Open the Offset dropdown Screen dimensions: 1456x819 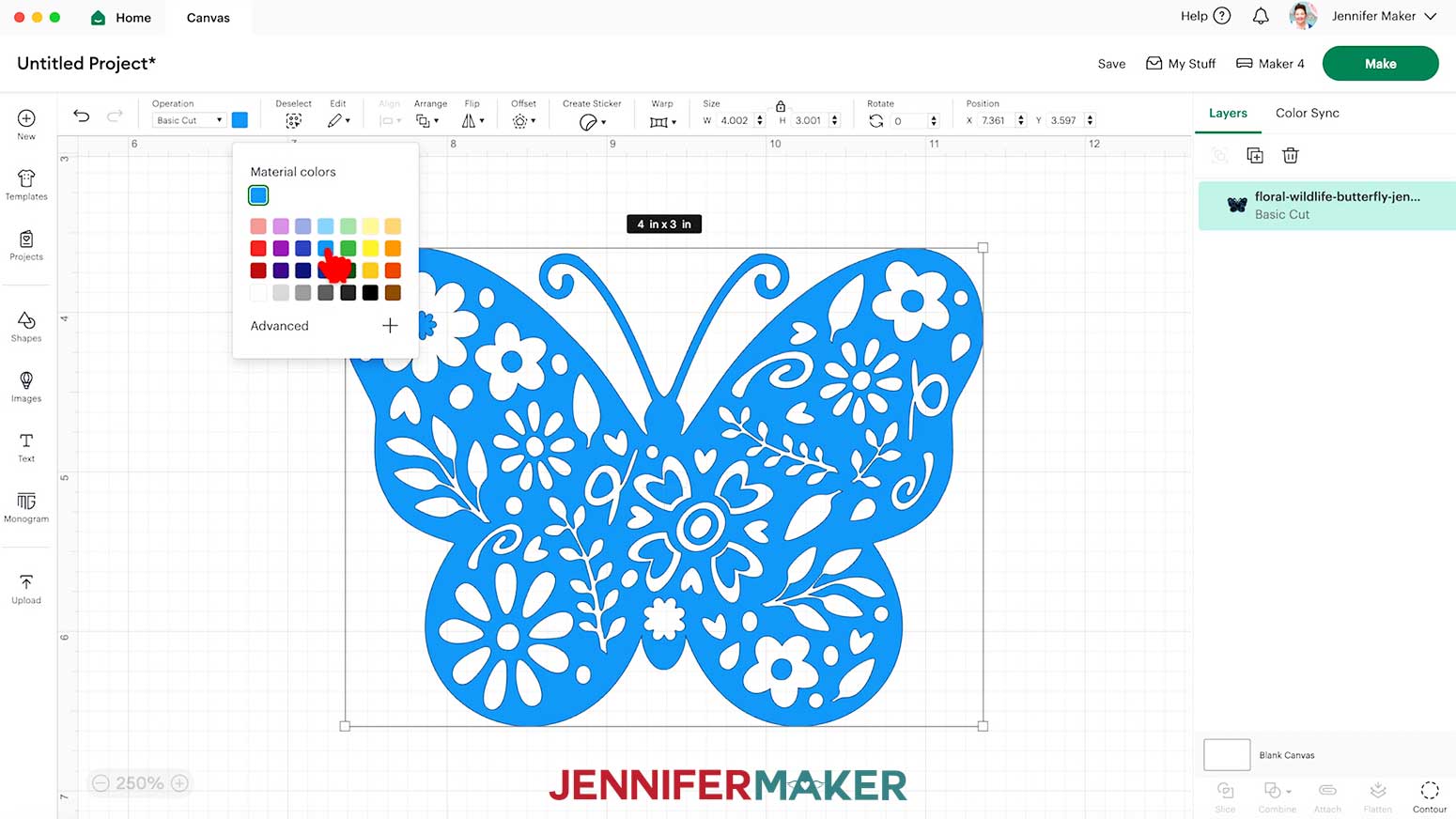pyautogui.click(x=524, y=121)
